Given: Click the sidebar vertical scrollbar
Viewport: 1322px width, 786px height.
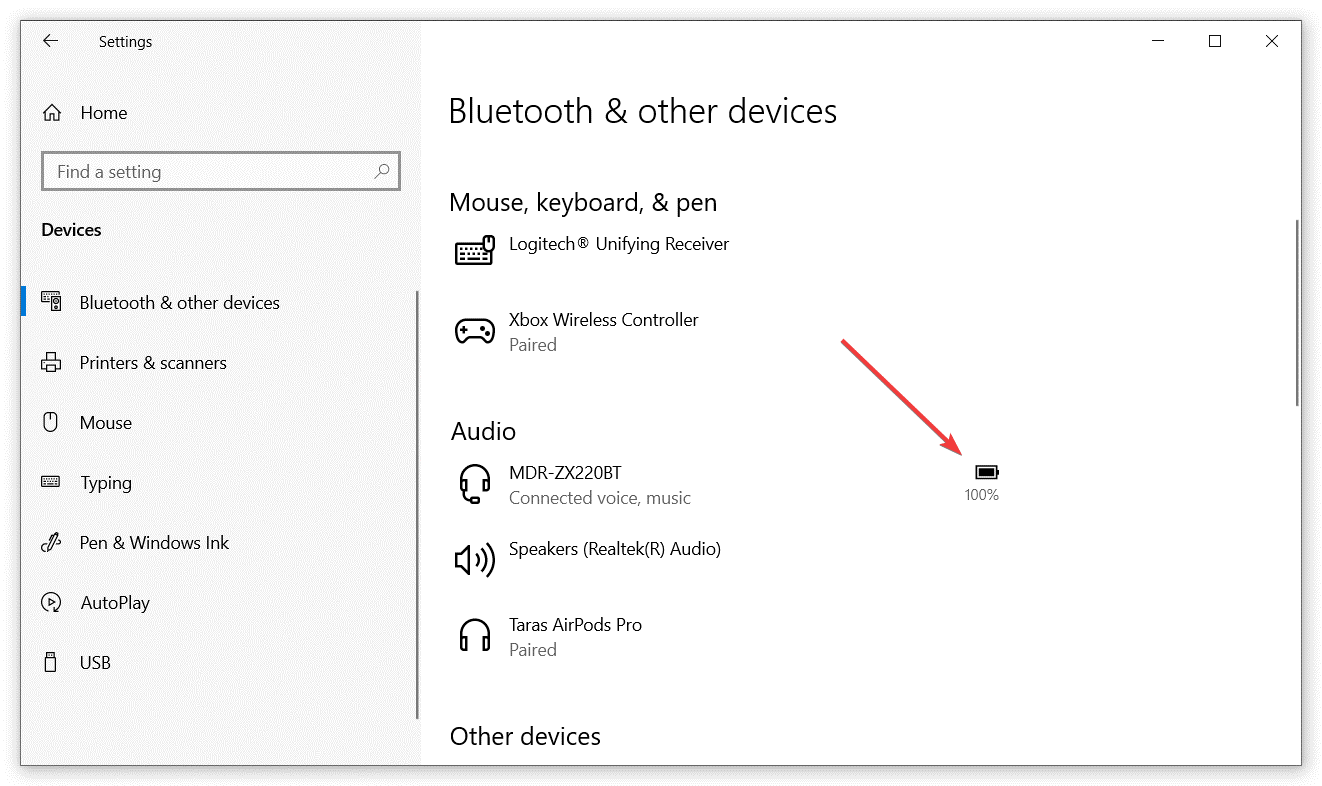Looking at the screenshot, I should click(x=418, y=505).
